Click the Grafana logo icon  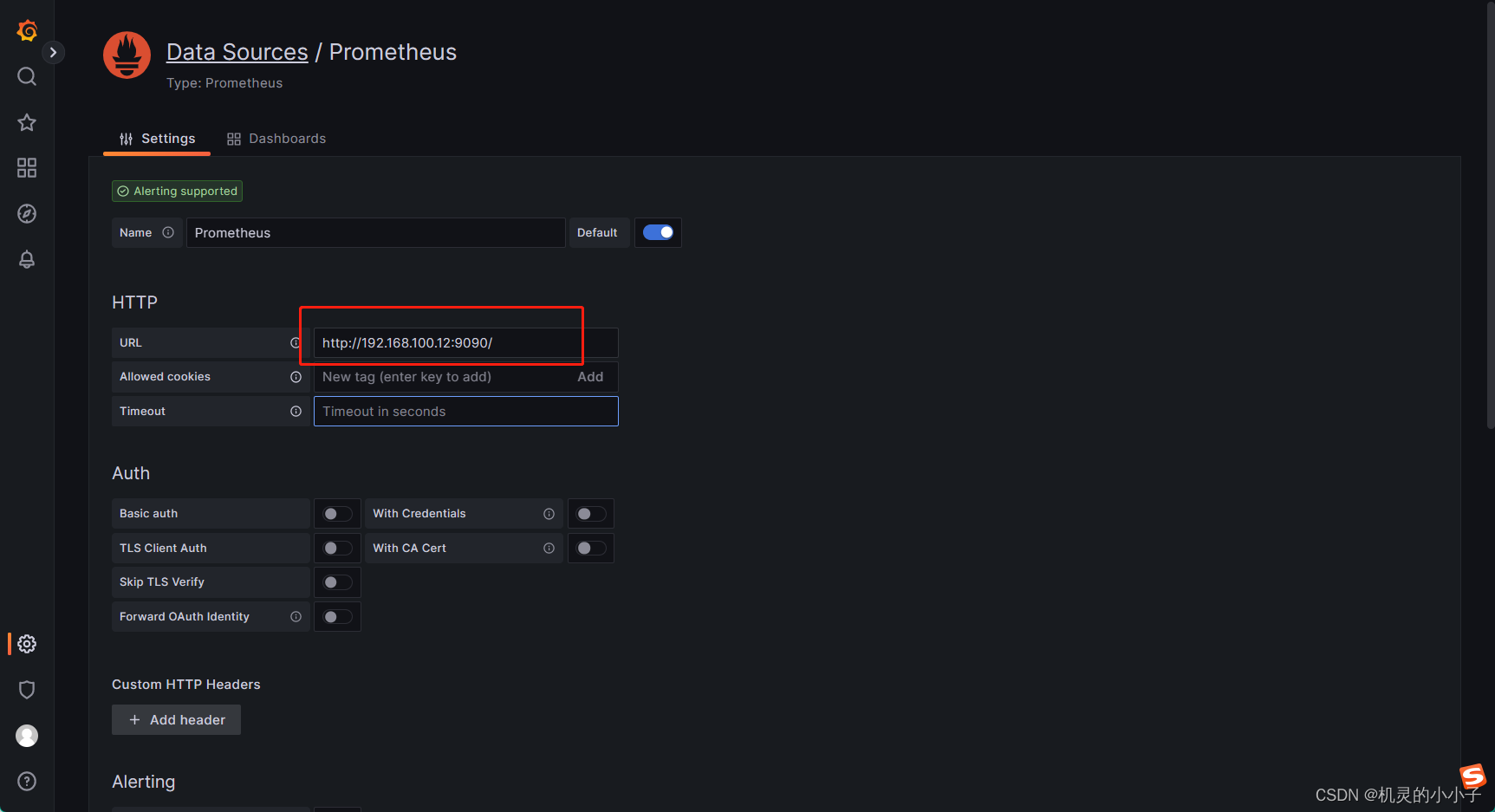(x=27, y=30)
